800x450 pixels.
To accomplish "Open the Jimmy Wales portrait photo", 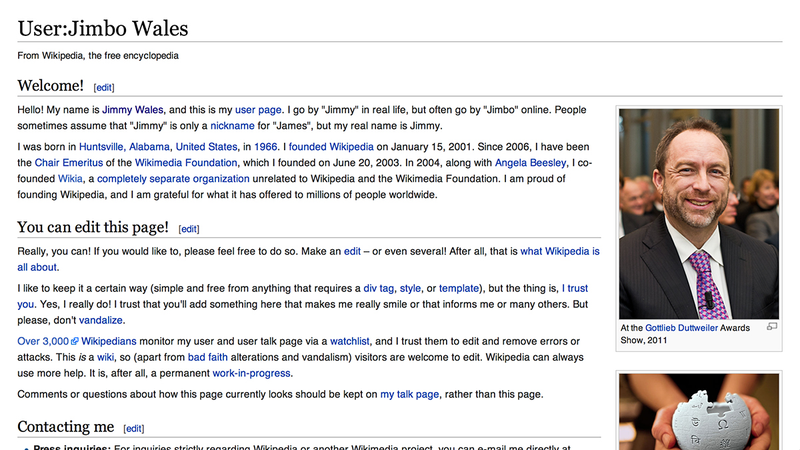I will point(699,214).
